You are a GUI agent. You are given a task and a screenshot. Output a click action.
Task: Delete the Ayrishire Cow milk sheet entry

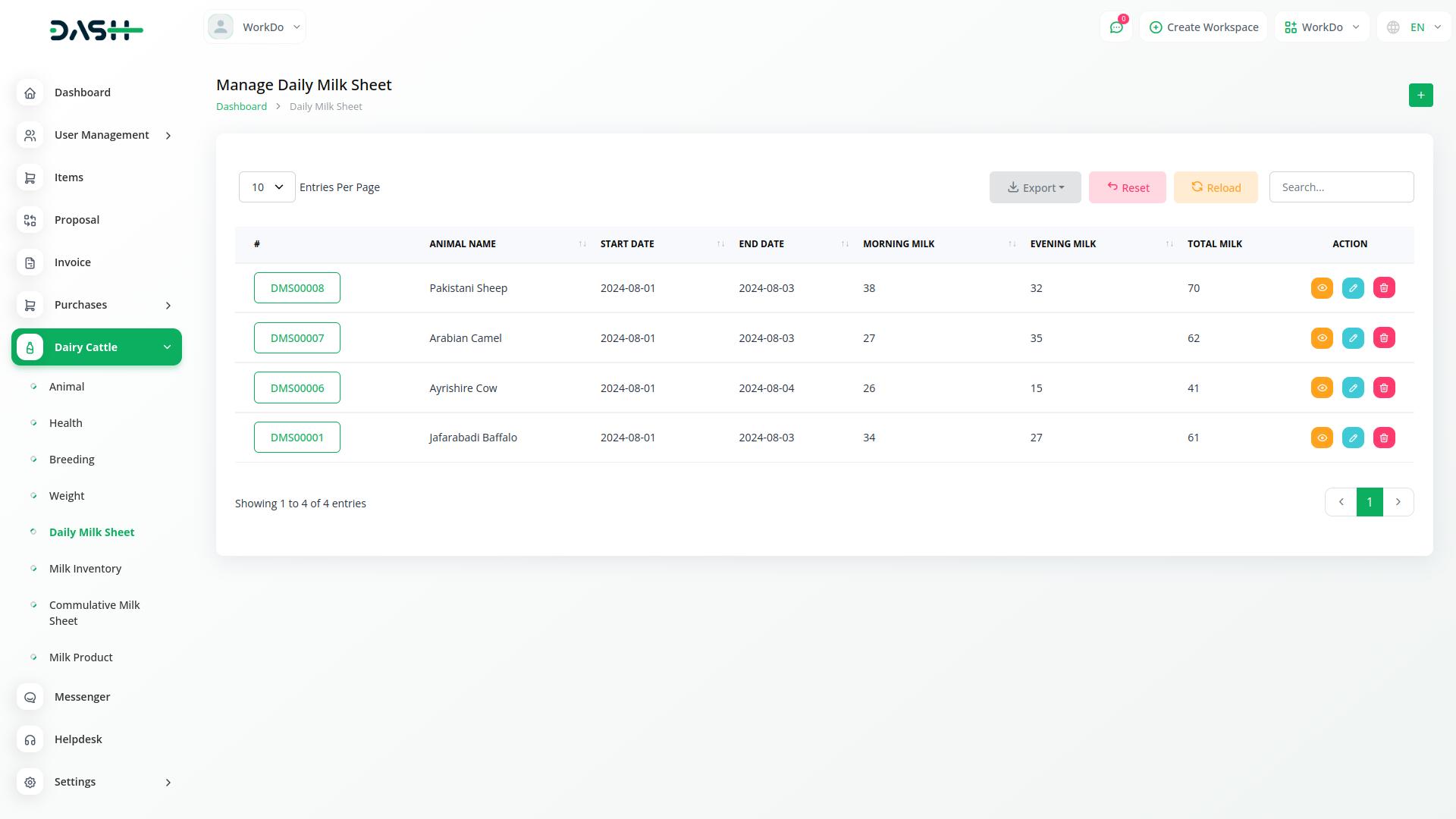pyautogui.click(x=1384, y=388)
